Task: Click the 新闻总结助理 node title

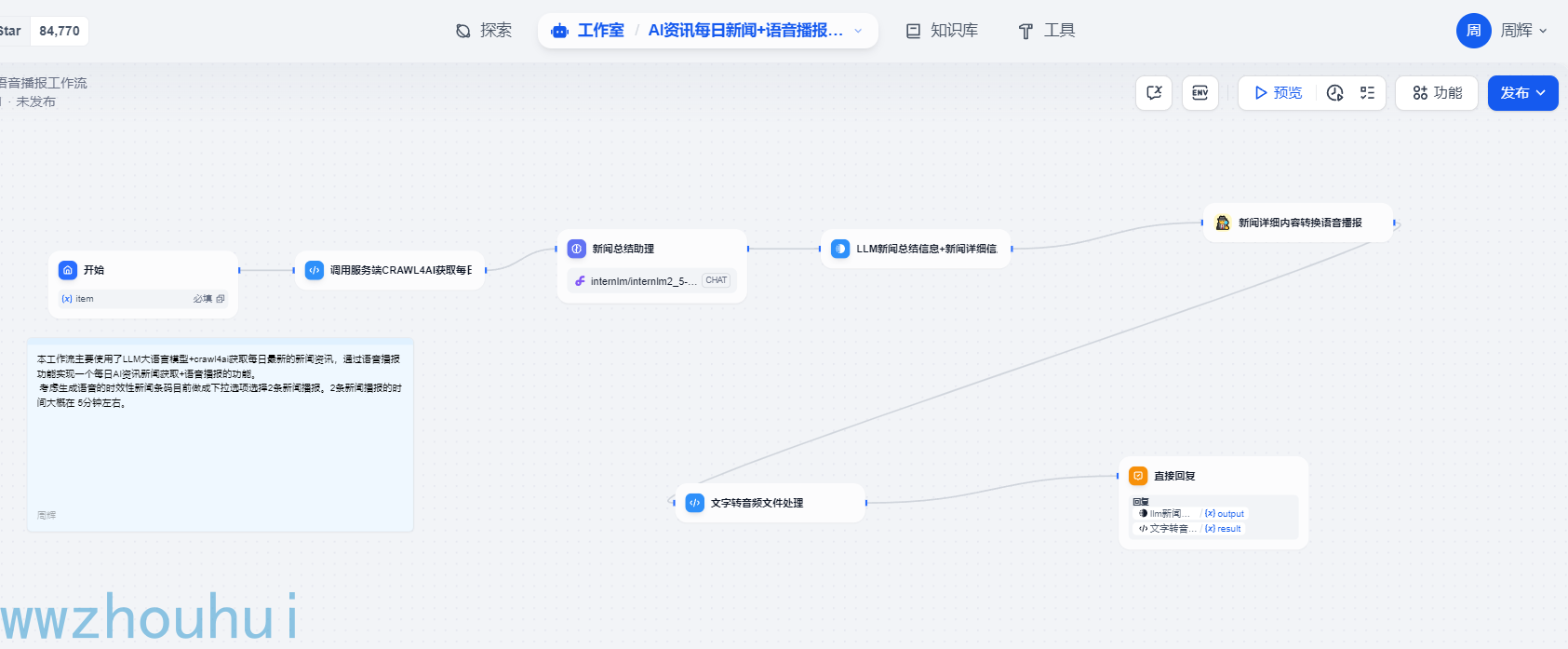Action: click(x=623, y=249)
